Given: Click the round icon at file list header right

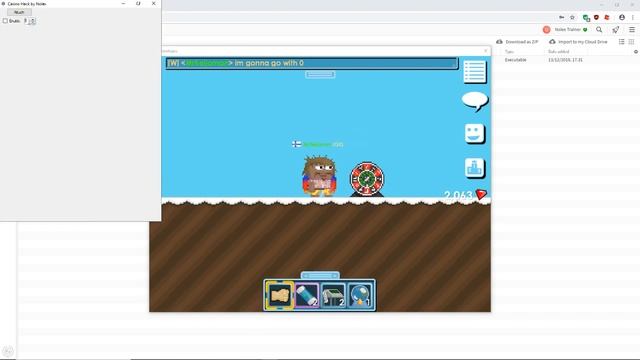Looking at the screenshot, I should pos(636,52).
